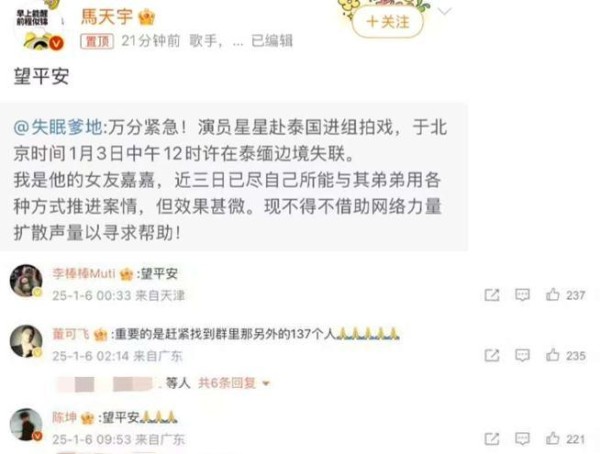Open the 董可飞 username link
This screenshot has width=600, height=454.
click(x=71, y=334)
